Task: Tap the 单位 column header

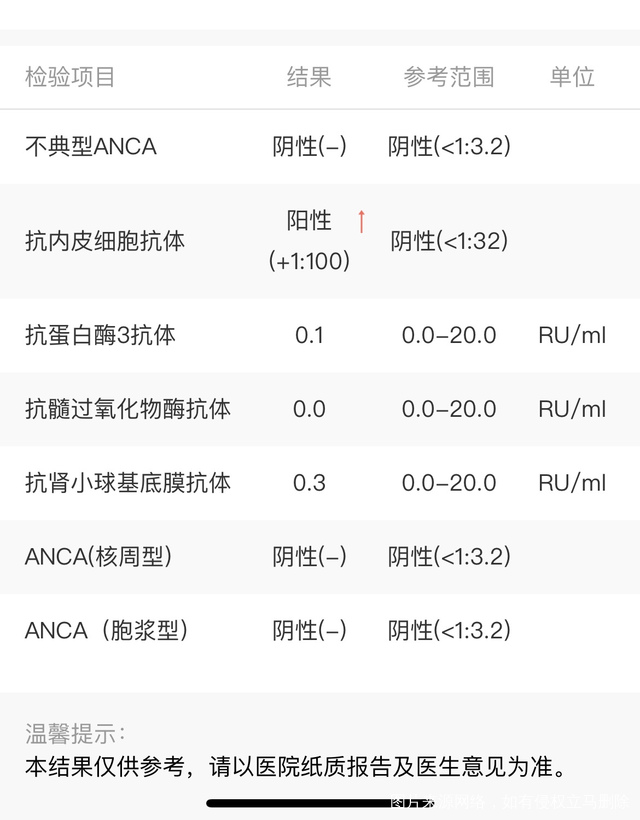Action: [572, 77]
